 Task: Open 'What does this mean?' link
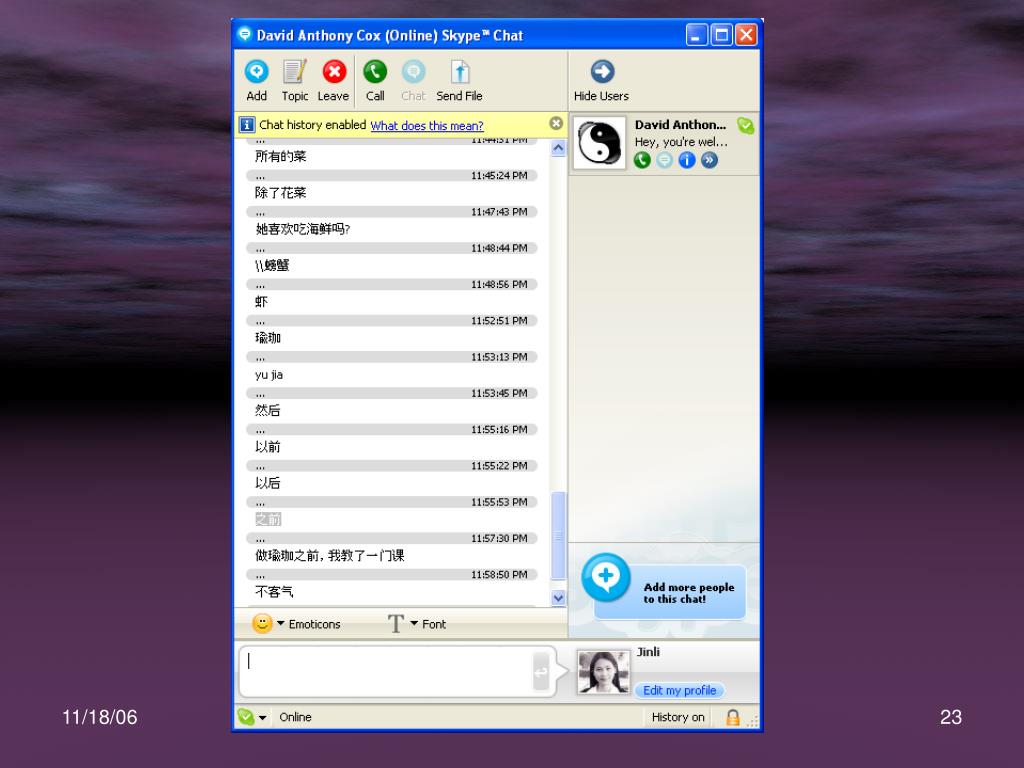pos(426,125)
